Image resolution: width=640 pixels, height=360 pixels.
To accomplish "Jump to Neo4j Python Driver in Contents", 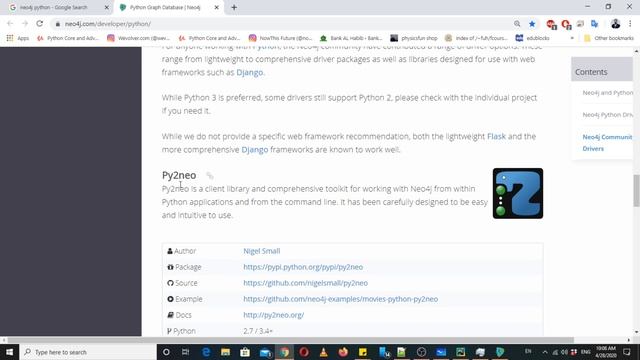I will click(607, 115).
